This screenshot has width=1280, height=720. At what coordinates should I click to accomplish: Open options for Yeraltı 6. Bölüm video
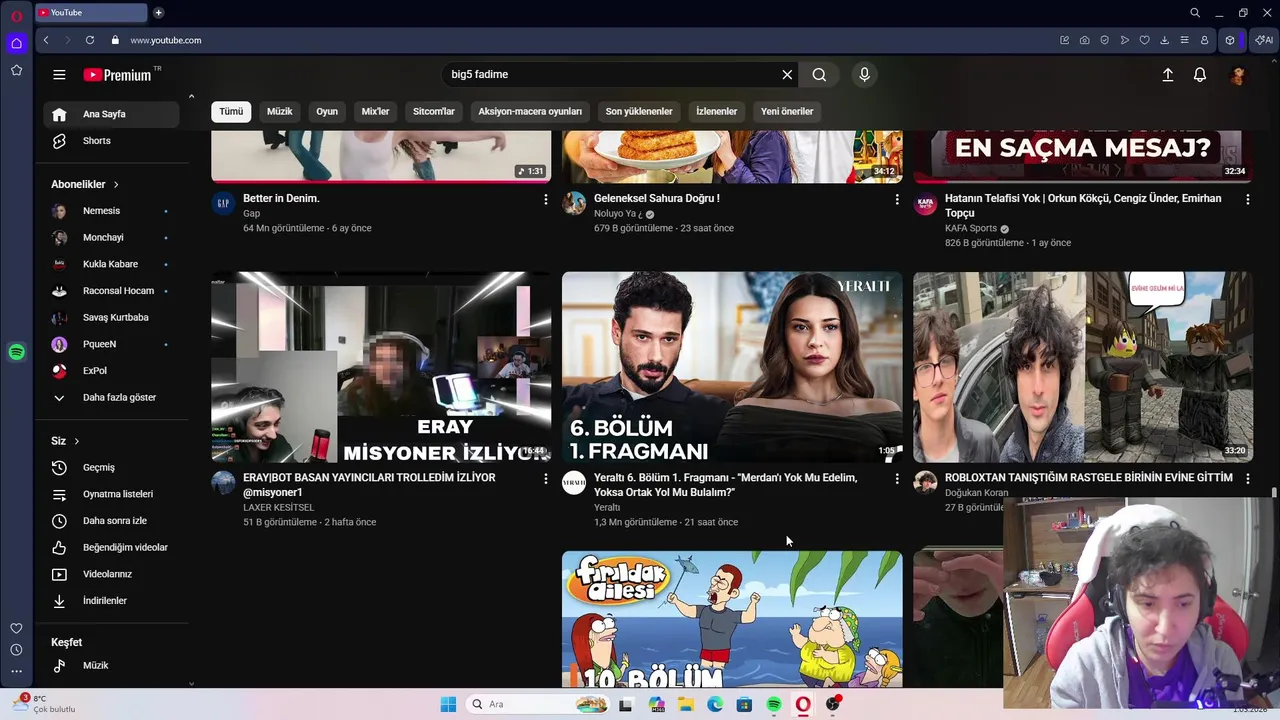tap(896, 479)
